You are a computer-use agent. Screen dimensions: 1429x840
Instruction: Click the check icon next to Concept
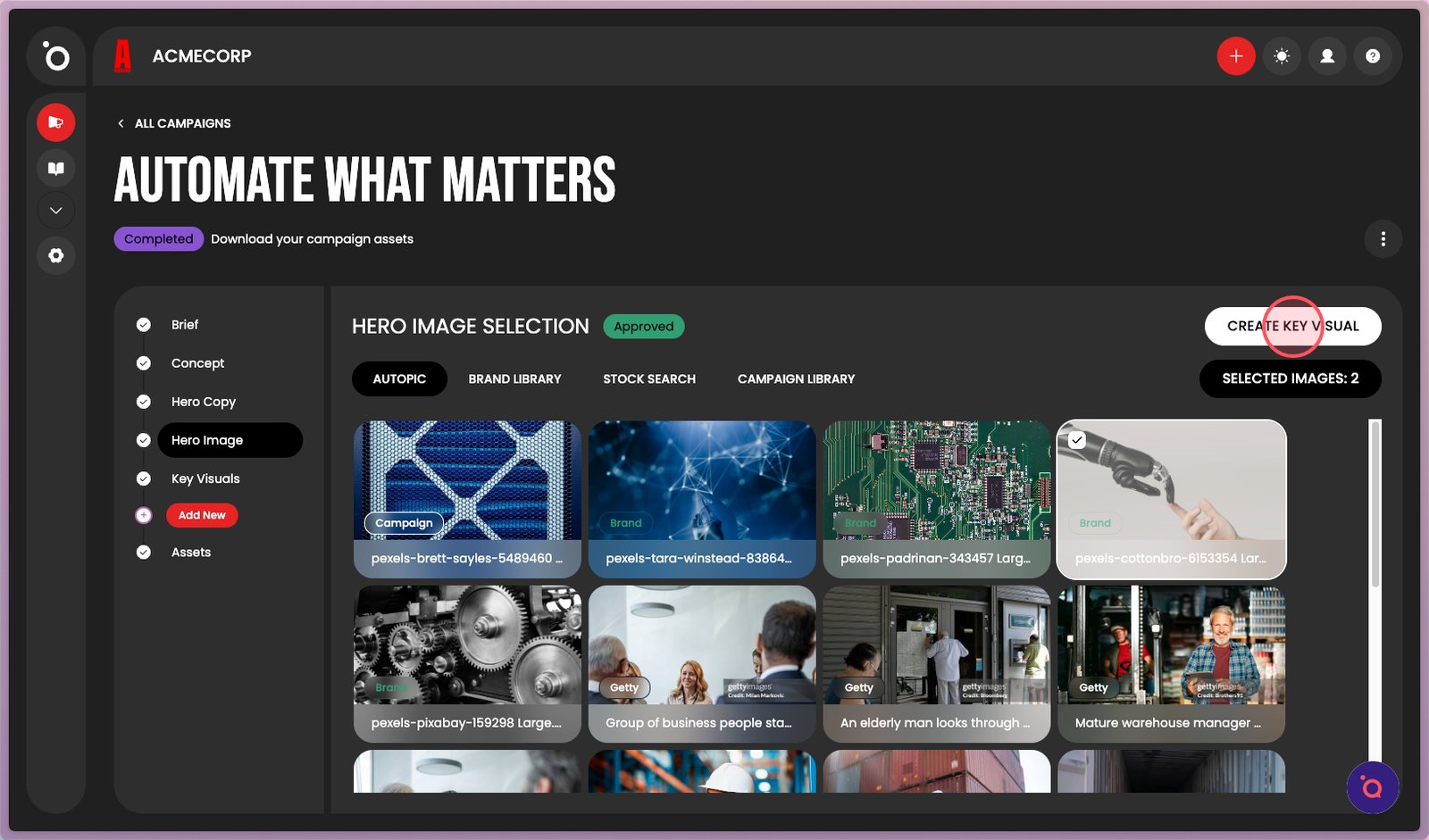pos(144,363)
